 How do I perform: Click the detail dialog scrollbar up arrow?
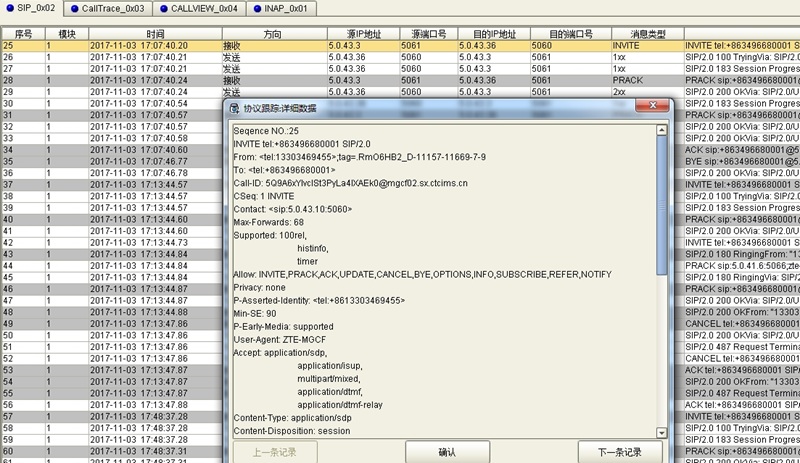662,130
